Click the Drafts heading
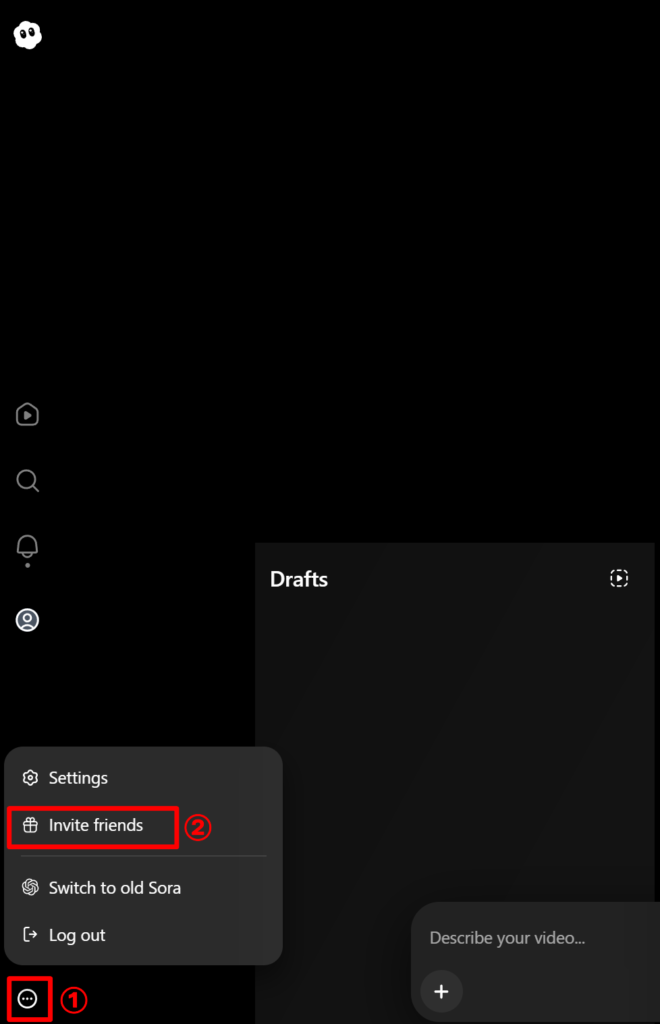660x1024 pixels. click(299, 579)
